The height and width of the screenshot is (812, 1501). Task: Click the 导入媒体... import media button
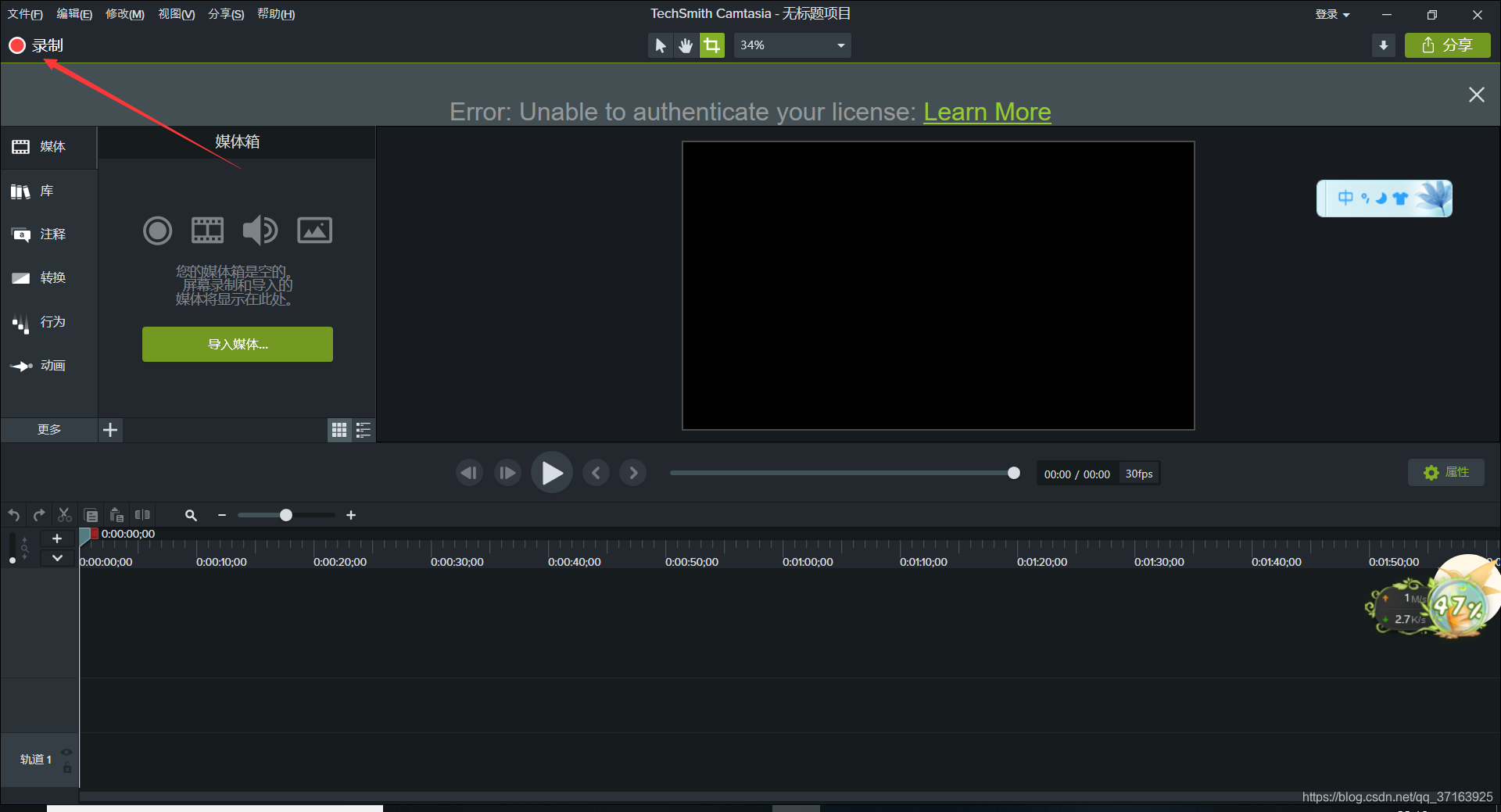[238, 345]
